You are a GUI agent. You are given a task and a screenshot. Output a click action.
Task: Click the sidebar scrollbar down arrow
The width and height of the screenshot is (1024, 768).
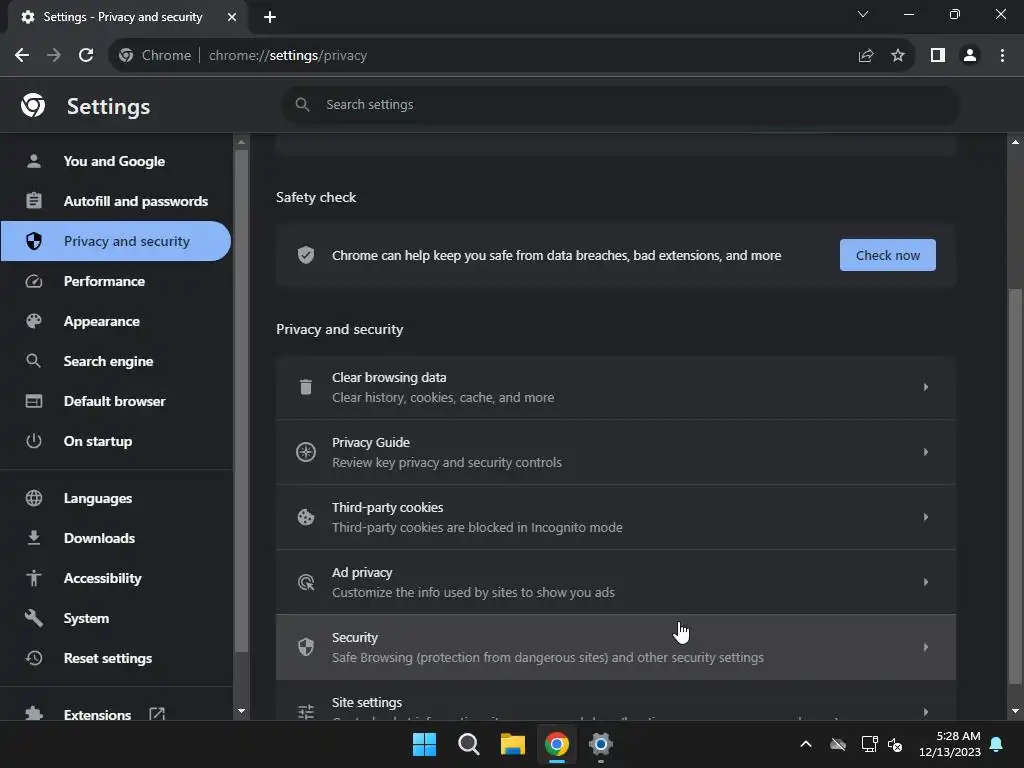[242, 711]
